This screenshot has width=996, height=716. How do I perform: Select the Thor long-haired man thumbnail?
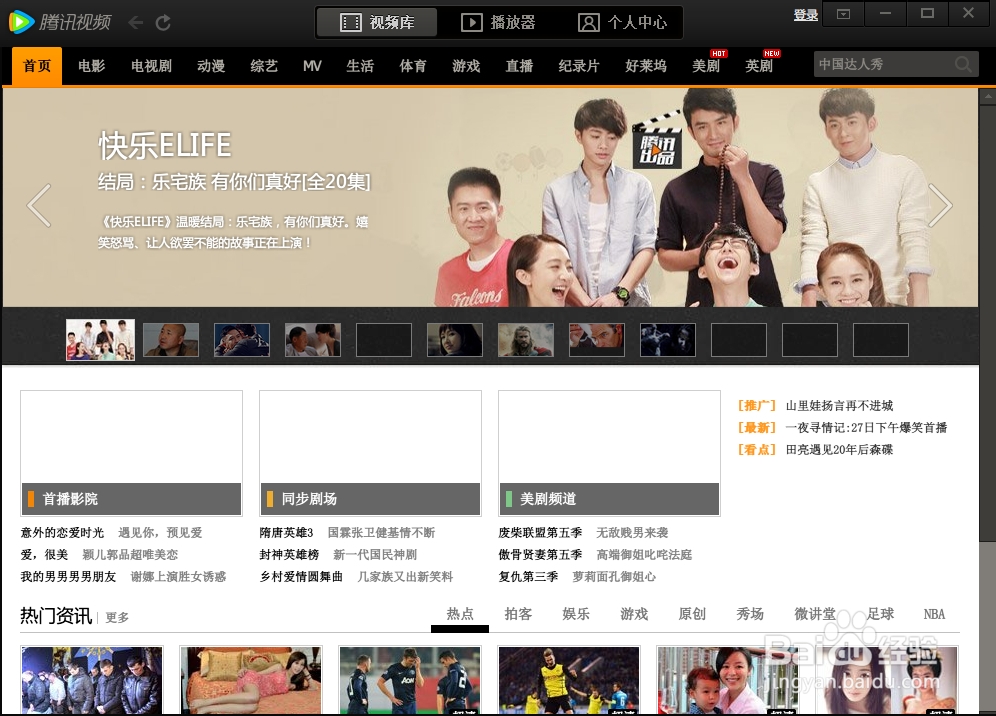point(526,340)
